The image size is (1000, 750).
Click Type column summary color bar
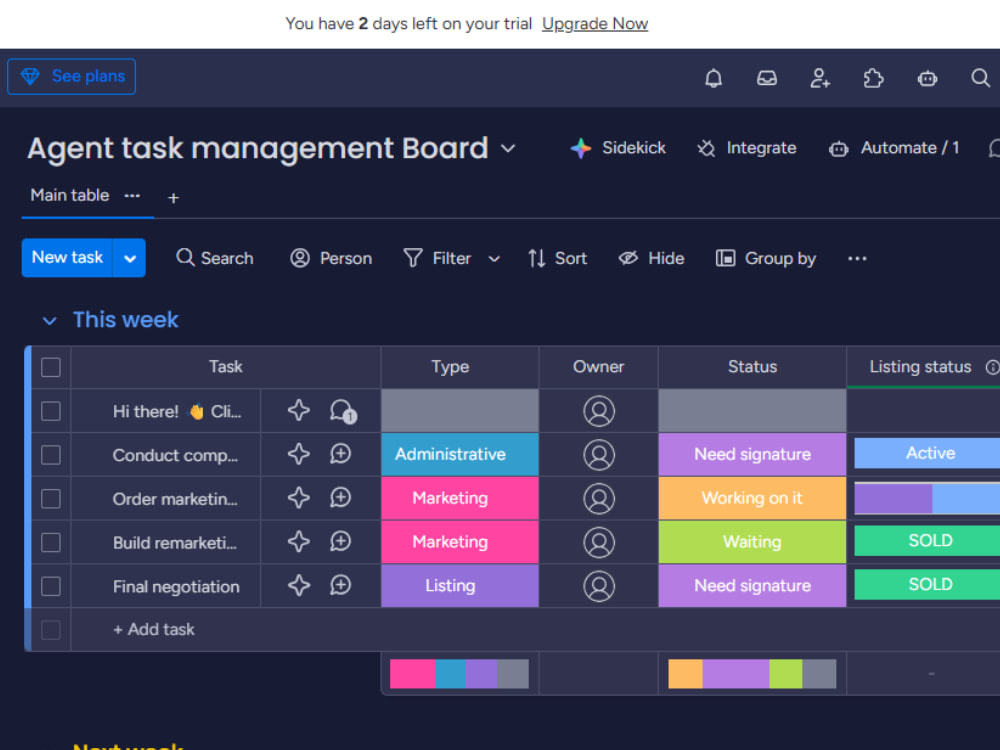coord(459,674)
